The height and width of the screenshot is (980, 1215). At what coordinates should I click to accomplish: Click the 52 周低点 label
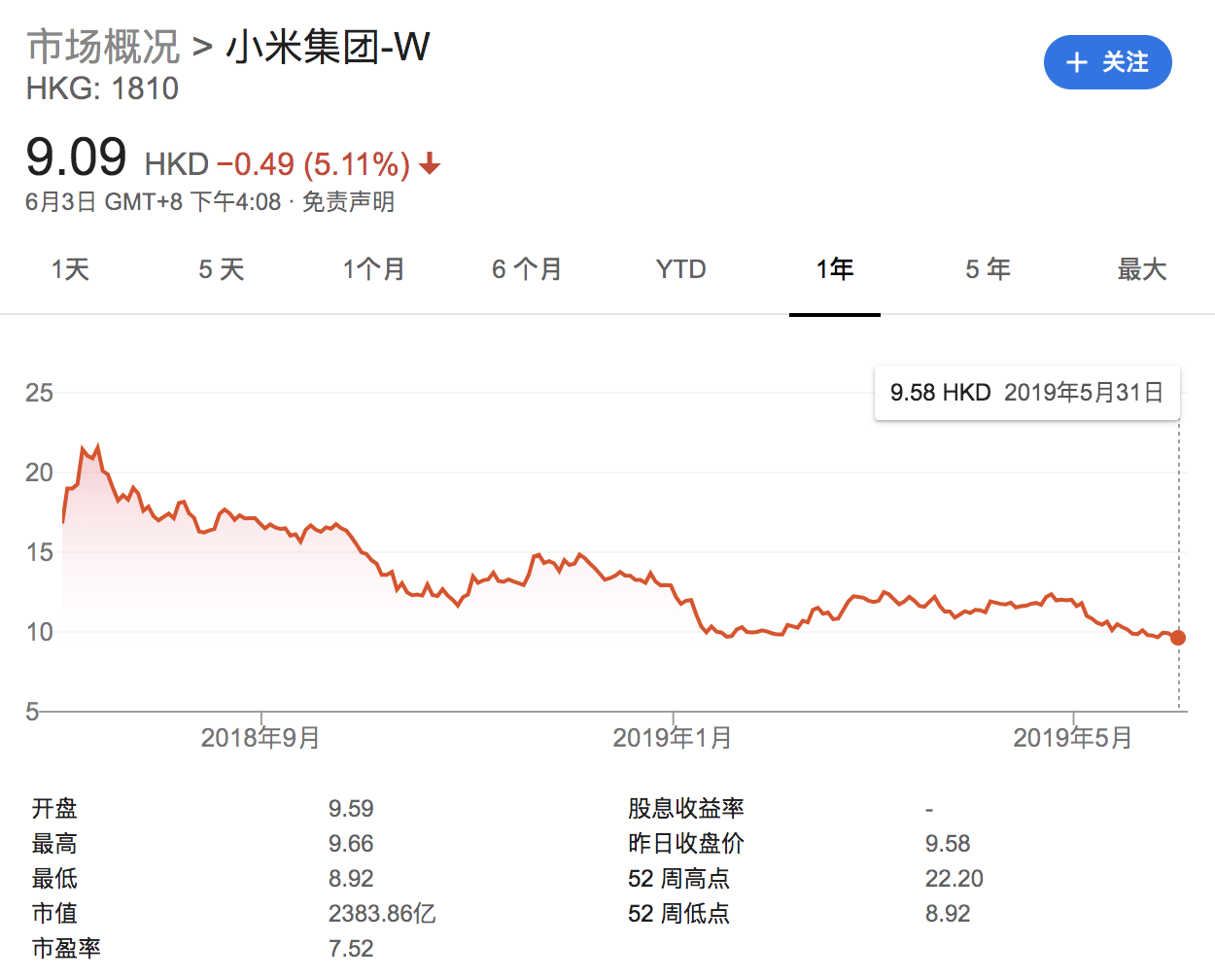(678, 914)
